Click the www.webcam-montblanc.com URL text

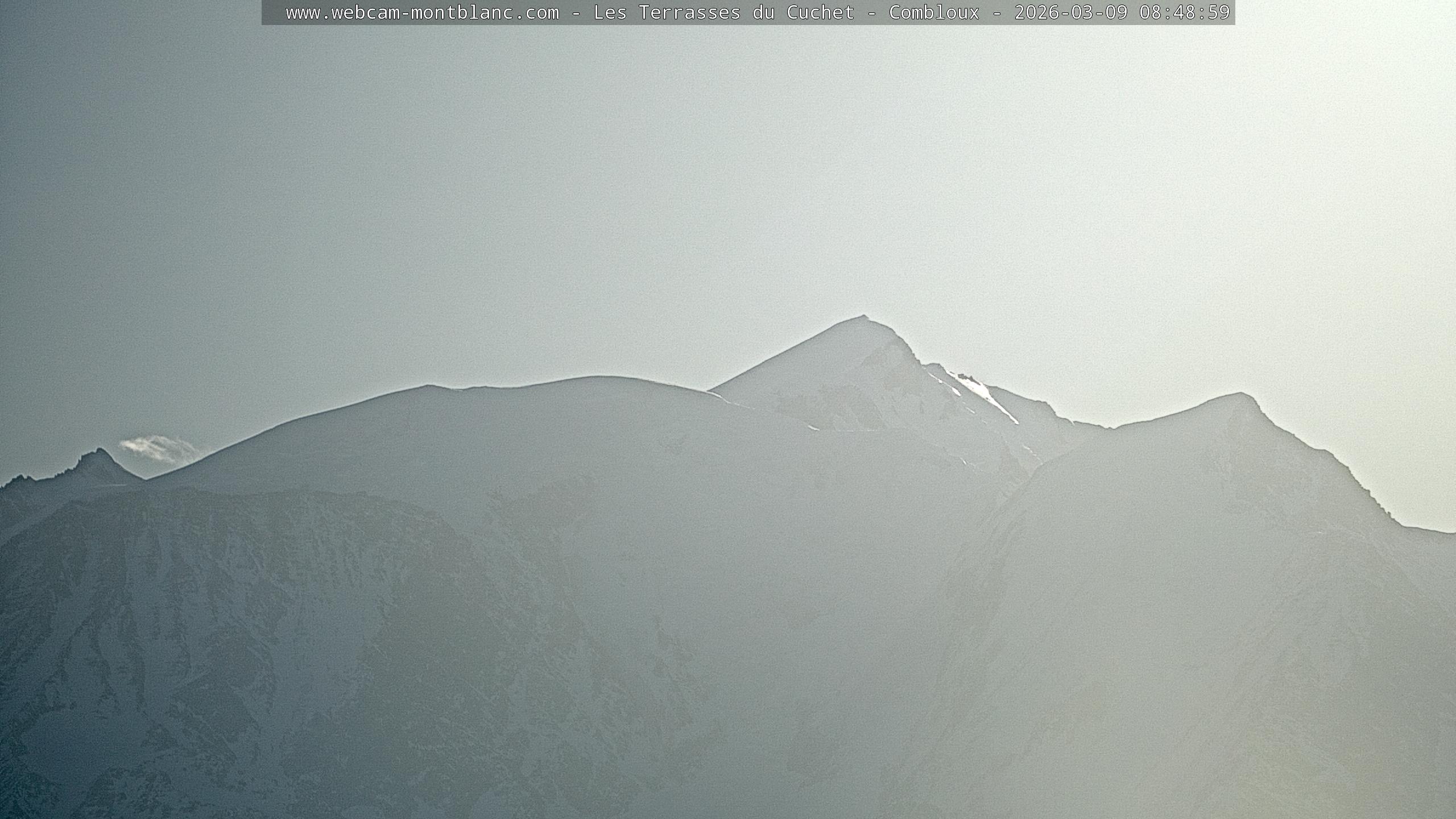422,13
